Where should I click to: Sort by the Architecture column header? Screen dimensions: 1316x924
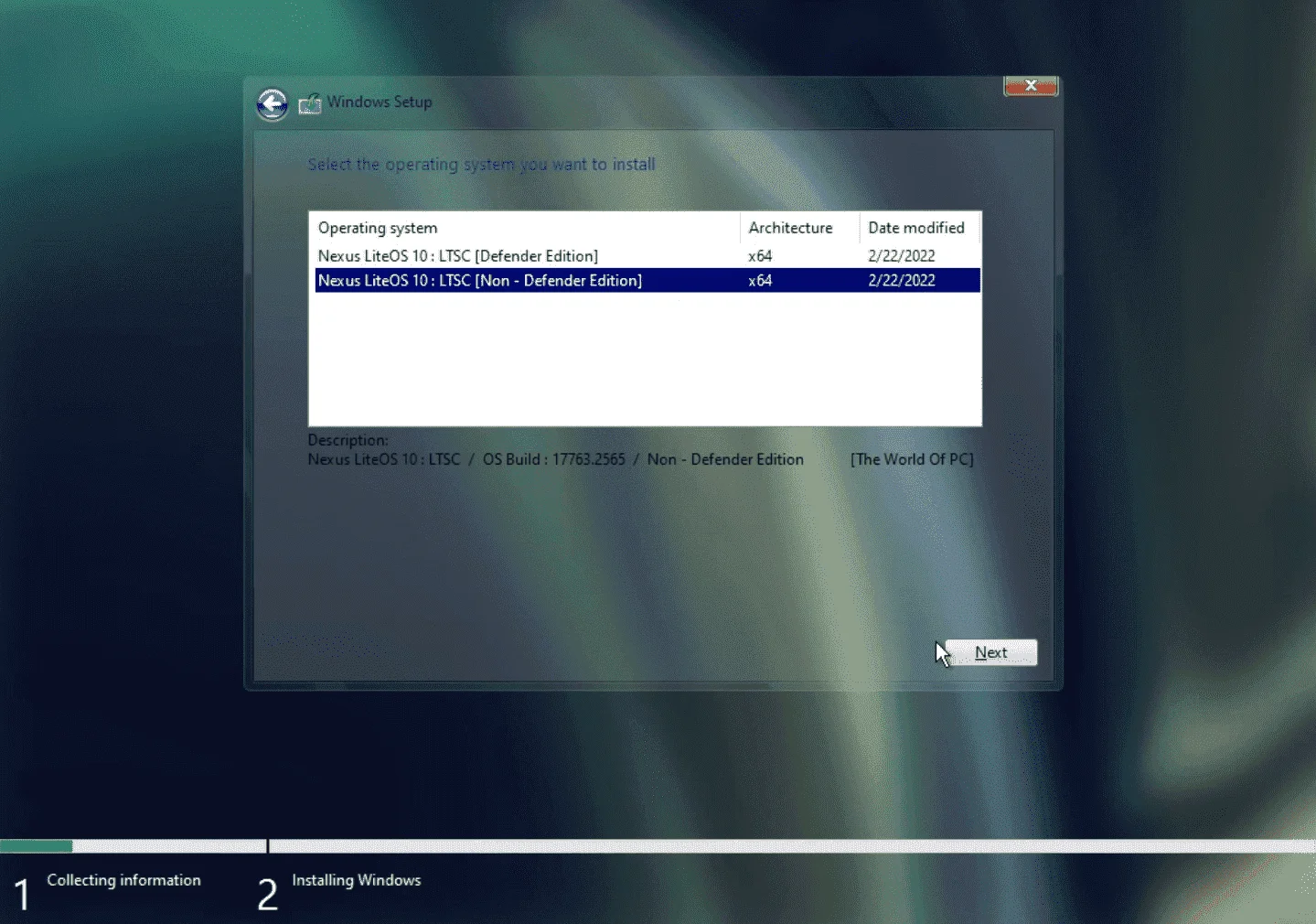(799, 228)
